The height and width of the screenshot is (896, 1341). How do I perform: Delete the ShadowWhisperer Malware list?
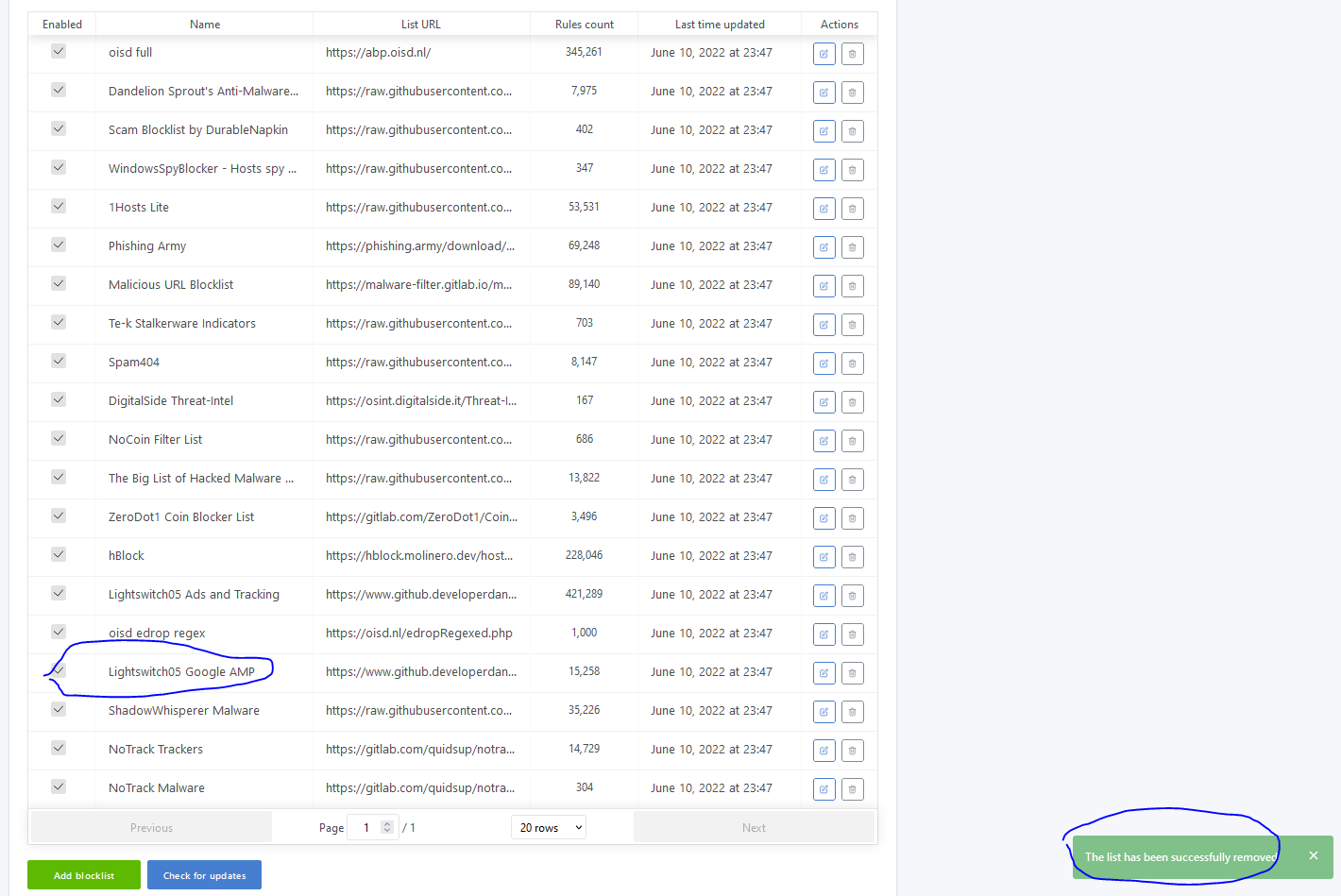852,712
